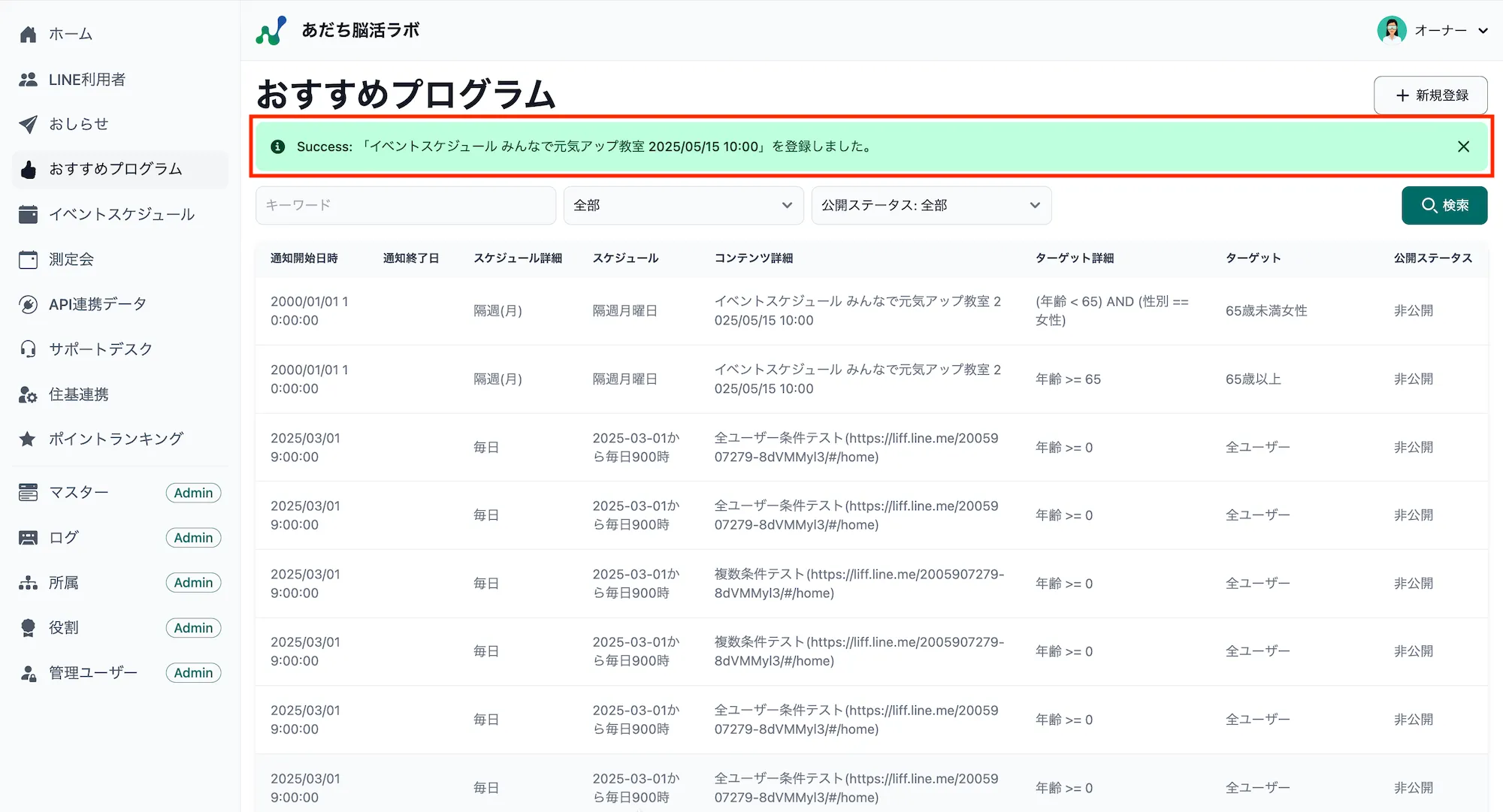
Task: Click the ポイントランキング star icon
Action: pos(28,439)
